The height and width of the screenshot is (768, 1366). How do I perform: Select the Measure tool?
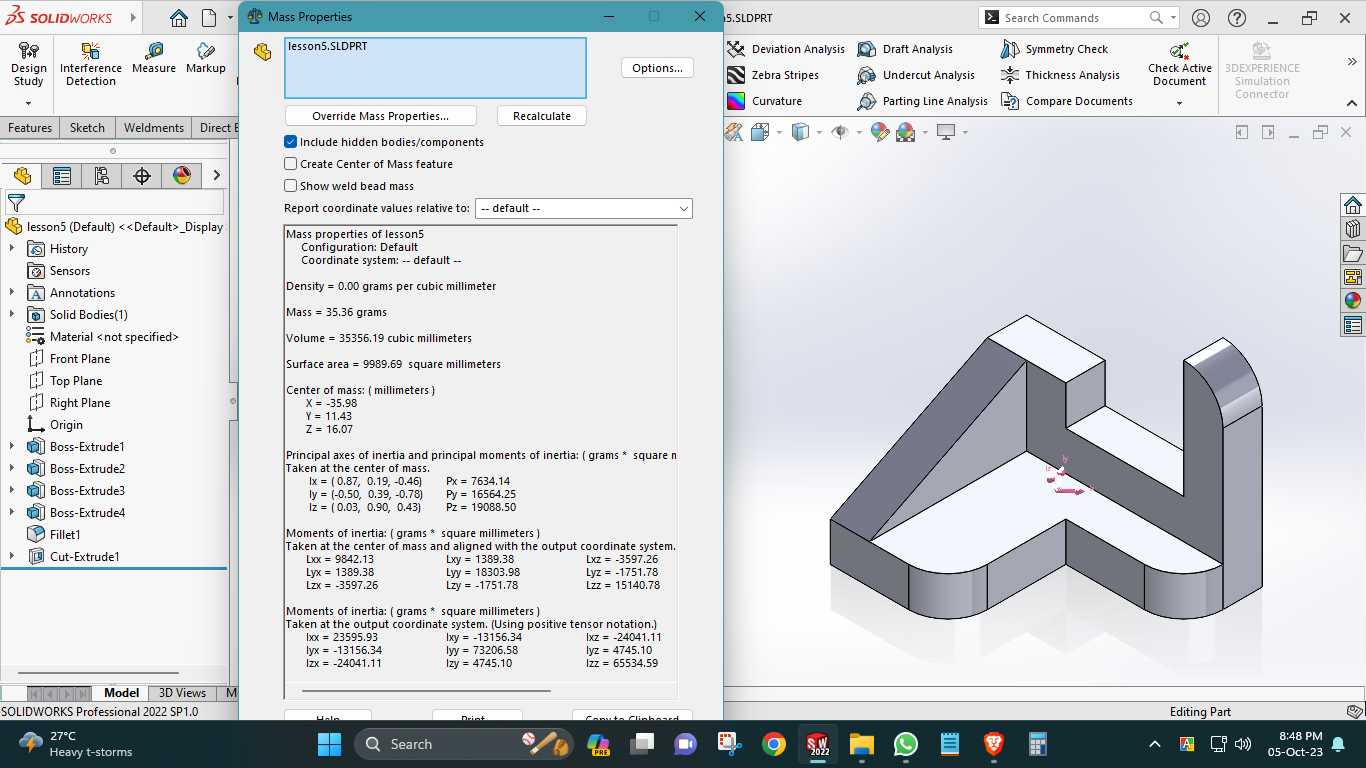pyautogui.click(x=153, y=58)
